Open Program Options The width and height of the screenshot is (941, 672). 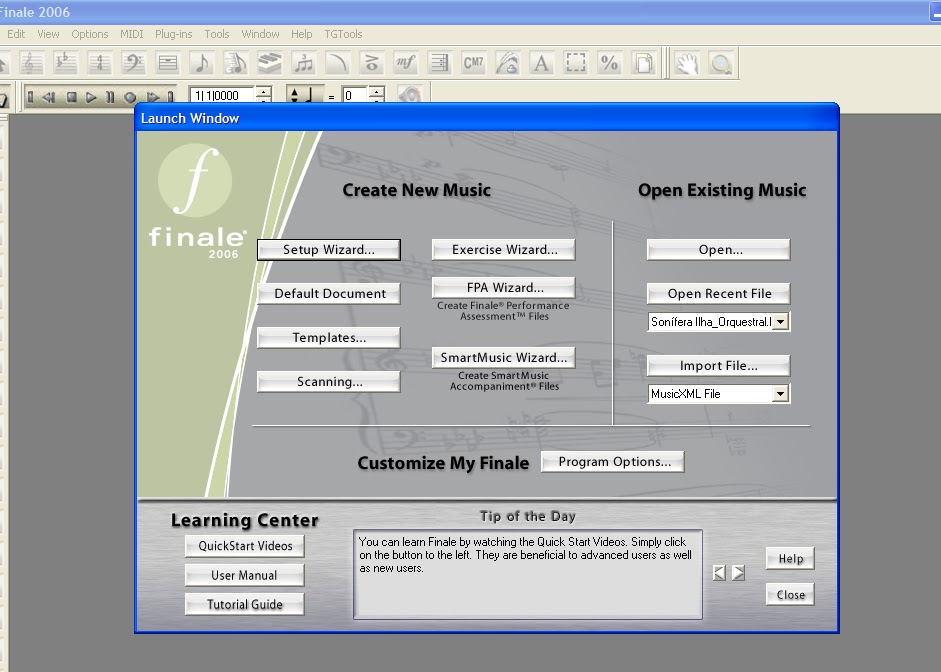pyautogui.click(x=613, y=461)
